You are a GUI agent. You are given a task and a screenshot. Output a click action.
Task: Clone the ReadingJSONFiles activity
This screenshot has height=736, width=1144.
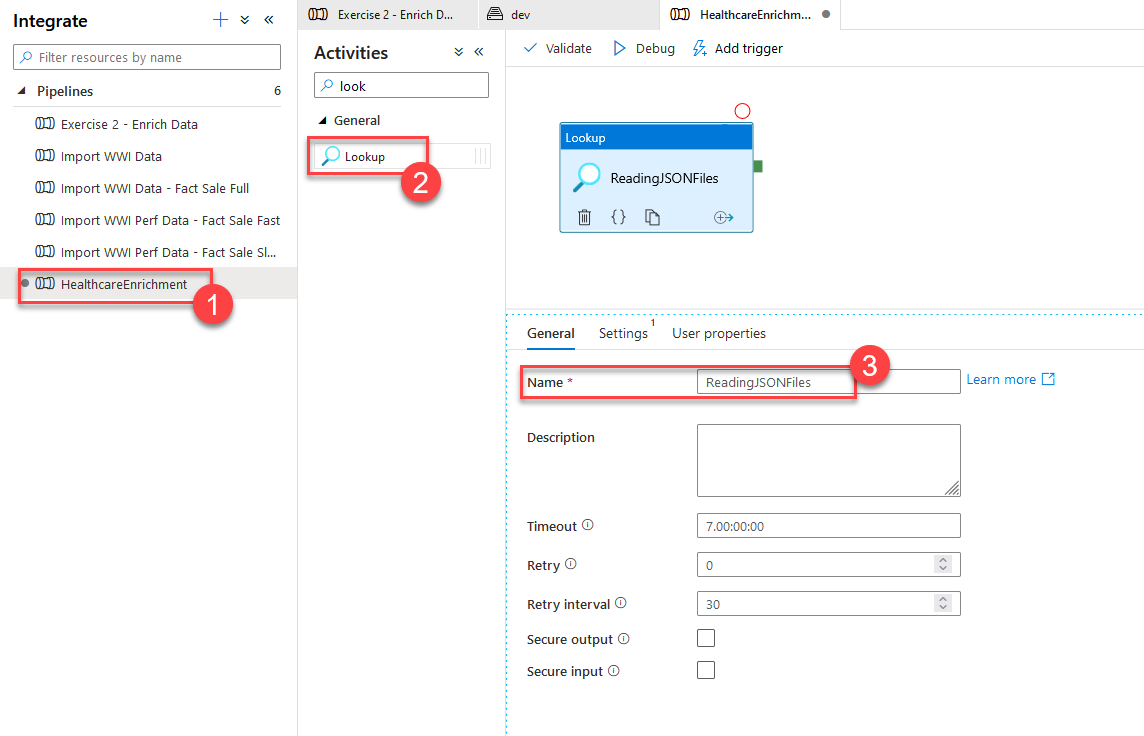(x=652, y=217)
